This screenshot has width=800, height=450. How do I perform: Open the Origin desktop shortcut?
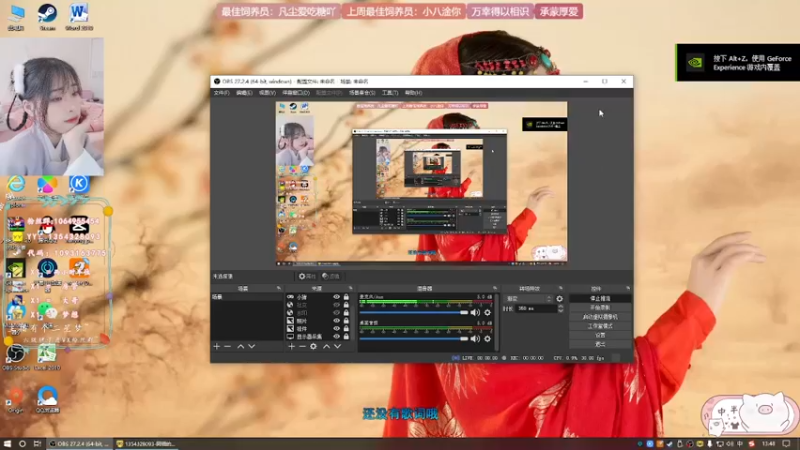click(16, 399)
